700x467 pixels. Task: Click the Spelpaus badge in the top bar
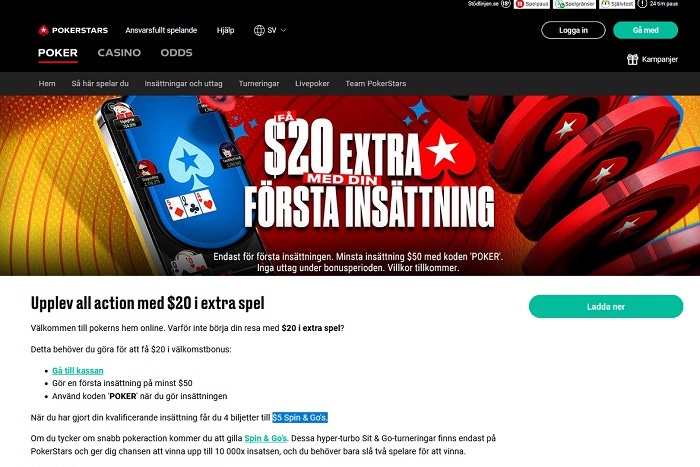532,4
